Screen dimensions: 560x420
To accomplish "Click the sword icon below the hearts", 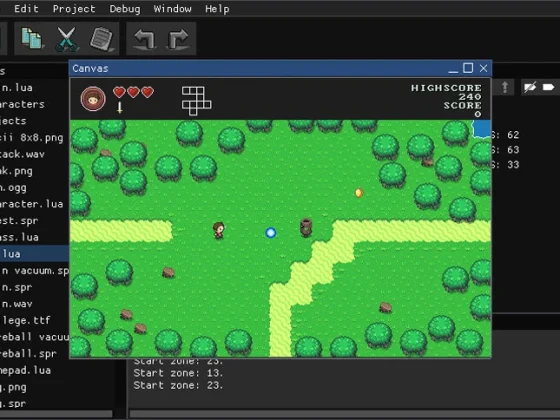I will click(x=120, y=107).
